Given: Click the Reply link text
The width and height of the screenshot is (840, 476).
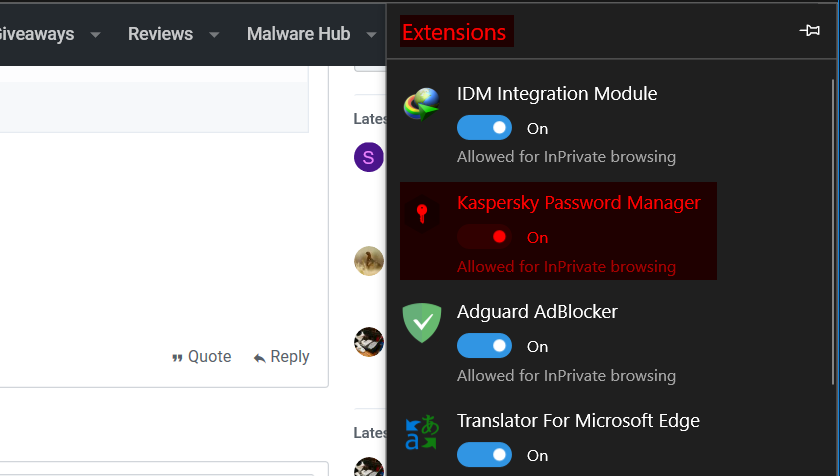Looking at the screenshot, I should coord(290,357).
